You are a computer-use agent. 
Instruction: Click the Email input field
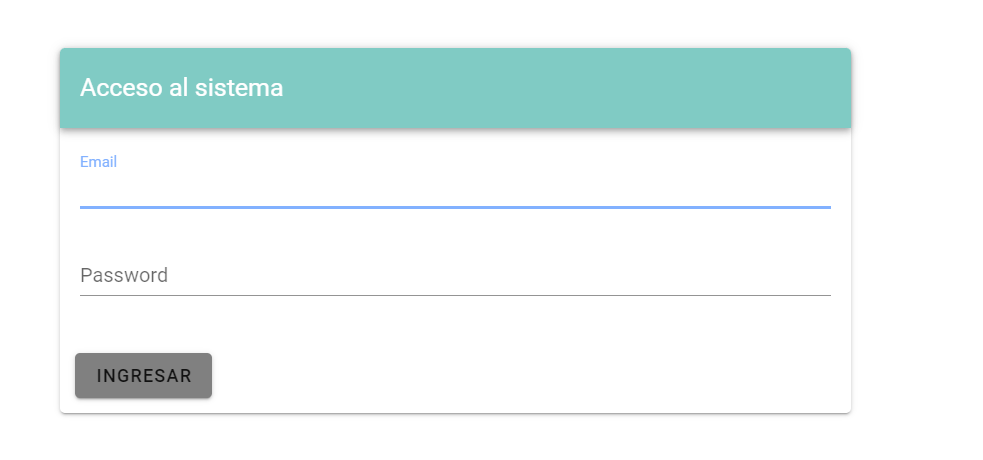pos(455,188)
